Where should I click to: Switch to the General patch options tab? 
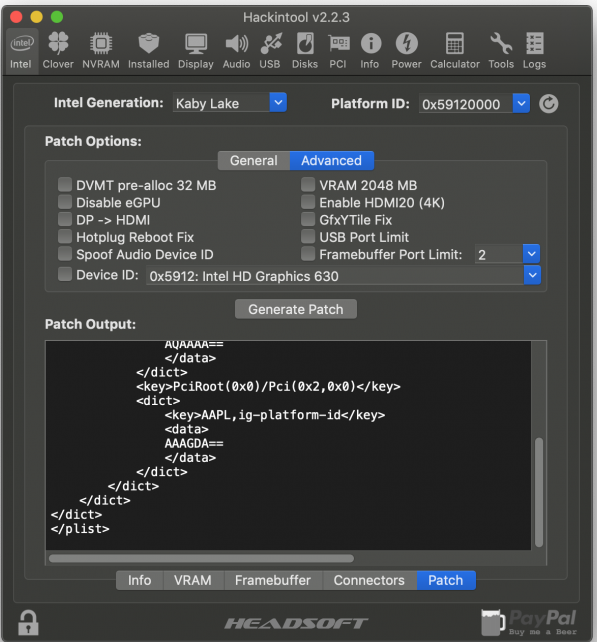254,160
